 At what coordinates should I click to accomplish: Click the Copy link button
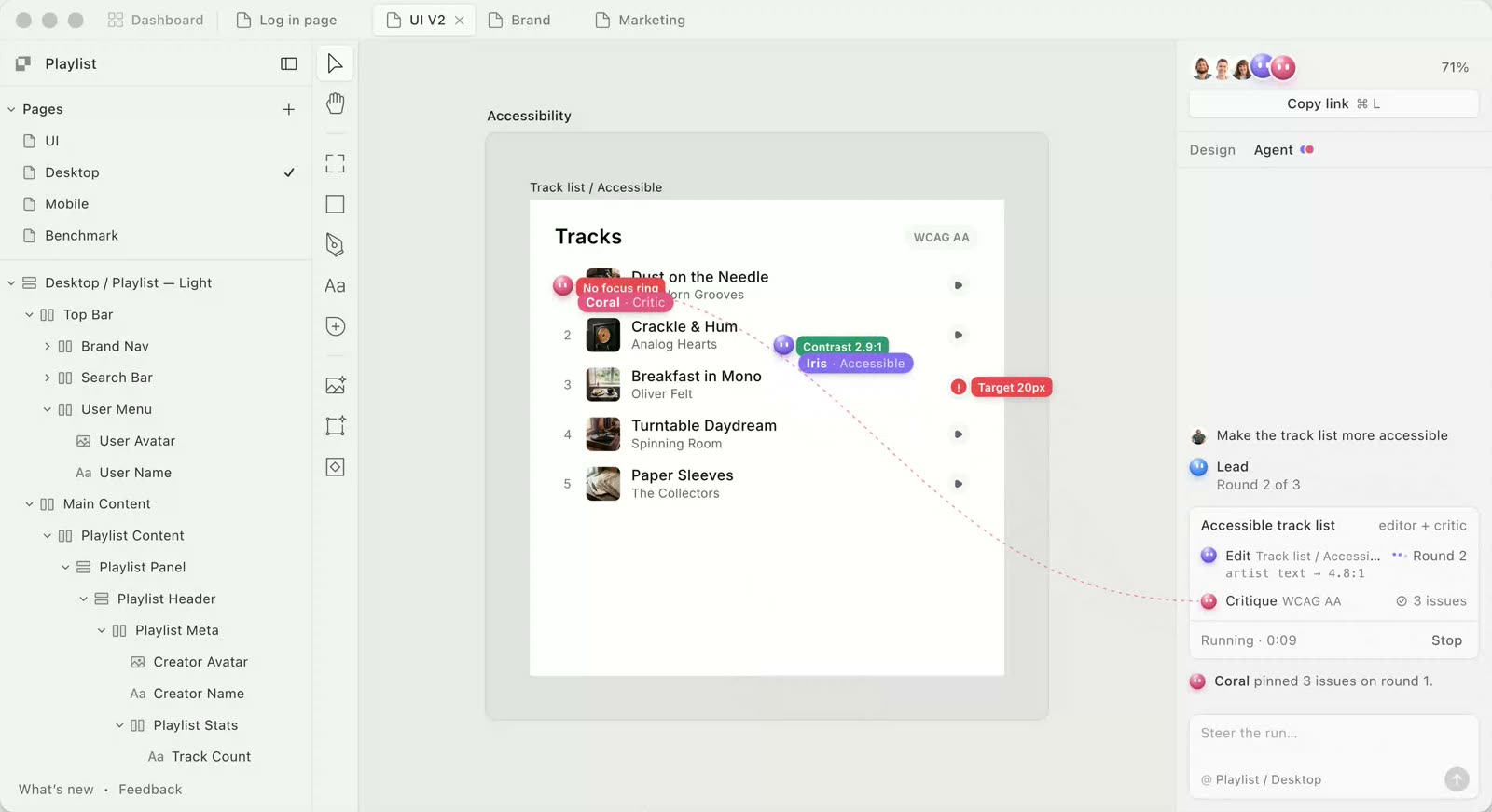pos(1333,103)
